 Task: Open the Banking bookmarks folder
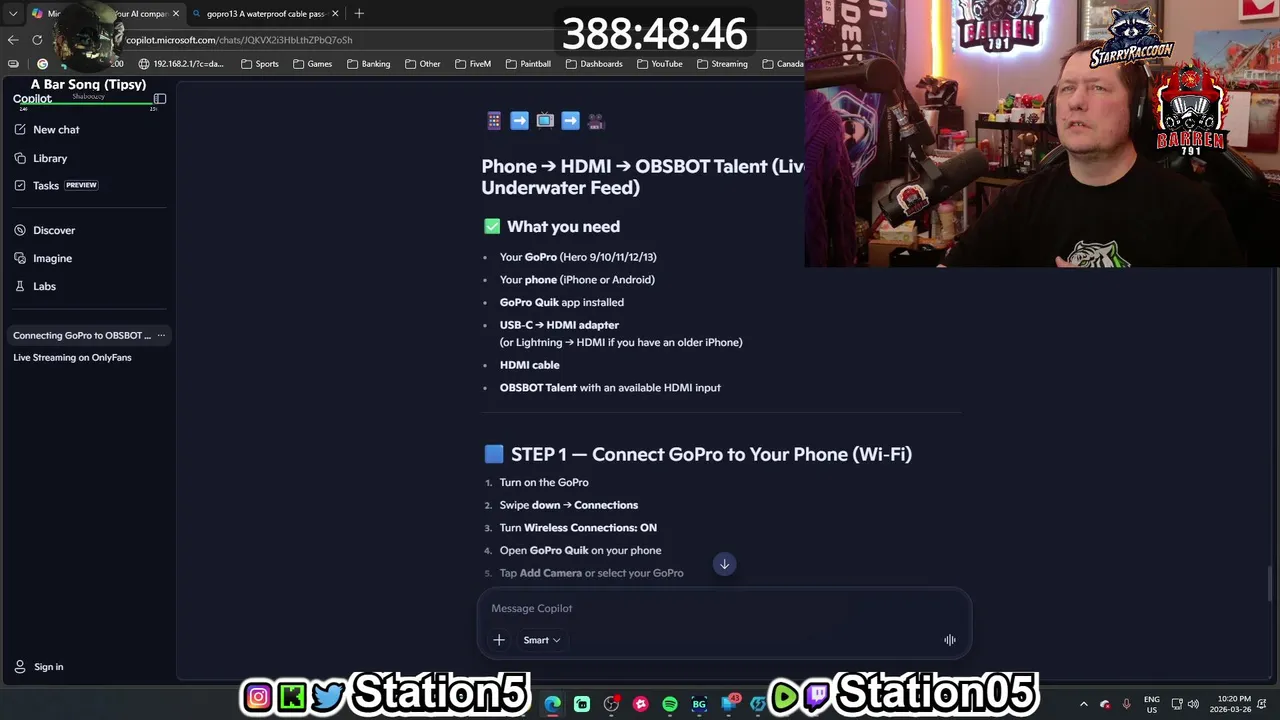click(x=368, y=64)
